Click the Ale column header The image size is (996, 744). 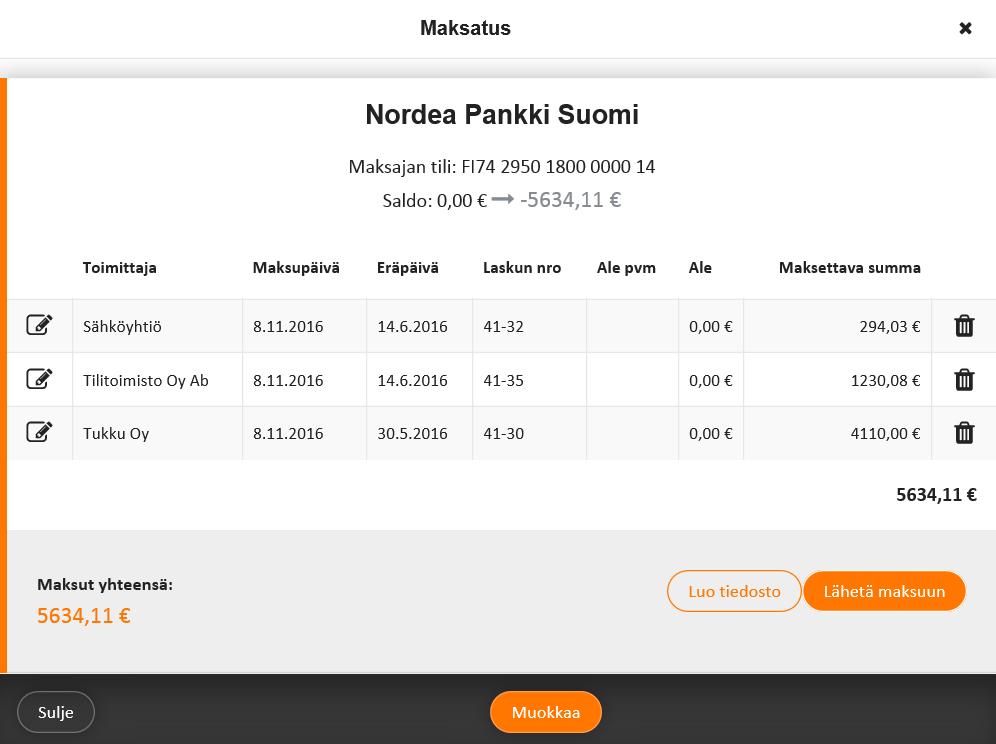click(x=700, y=267)
